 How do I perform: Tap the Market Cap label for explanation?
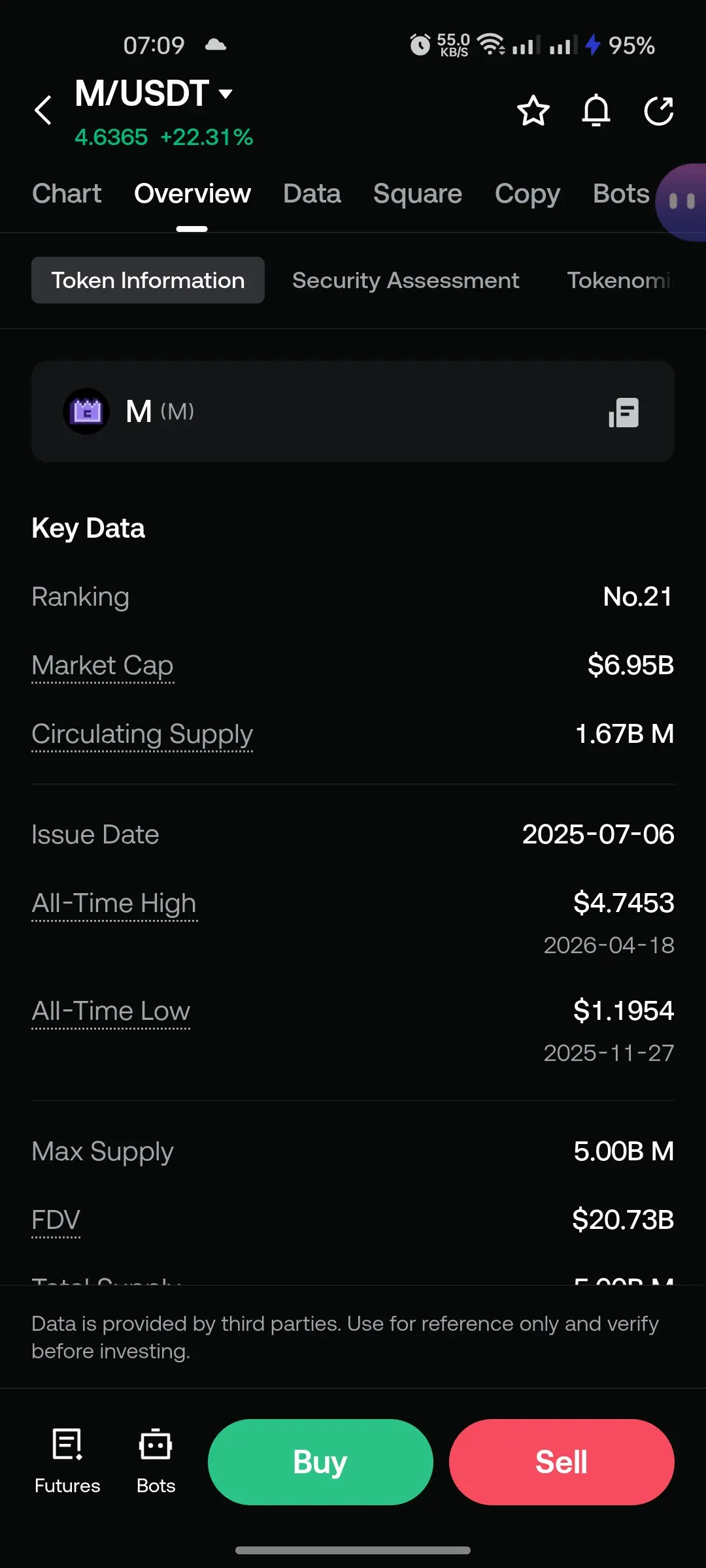[x=103, y=665]
